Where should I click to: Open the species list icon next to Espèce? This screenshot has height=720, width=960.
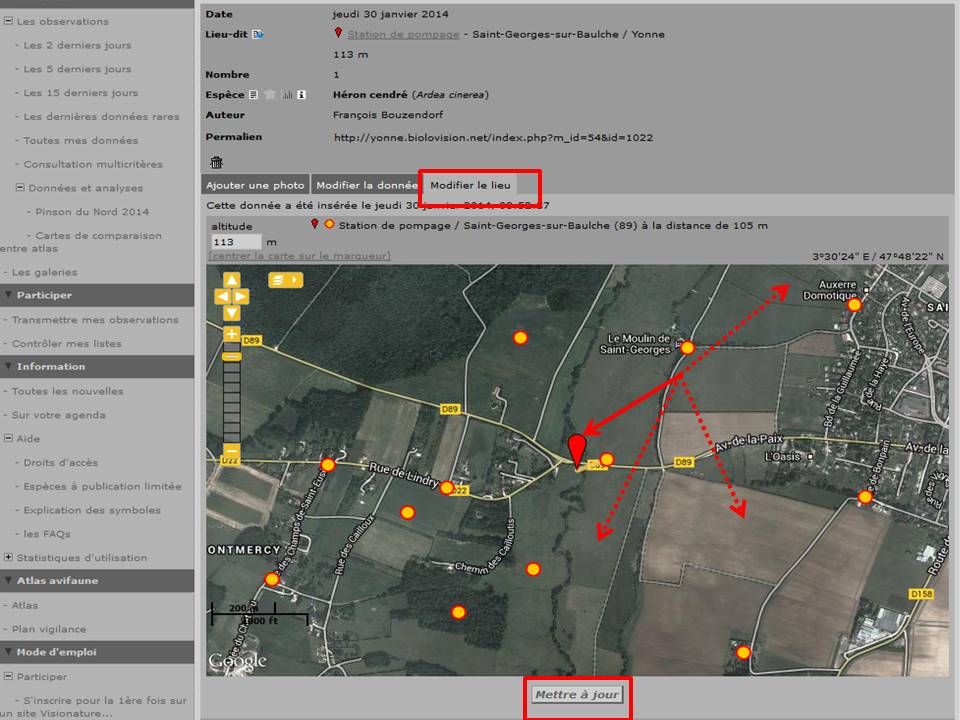click(x=253, y=95)
